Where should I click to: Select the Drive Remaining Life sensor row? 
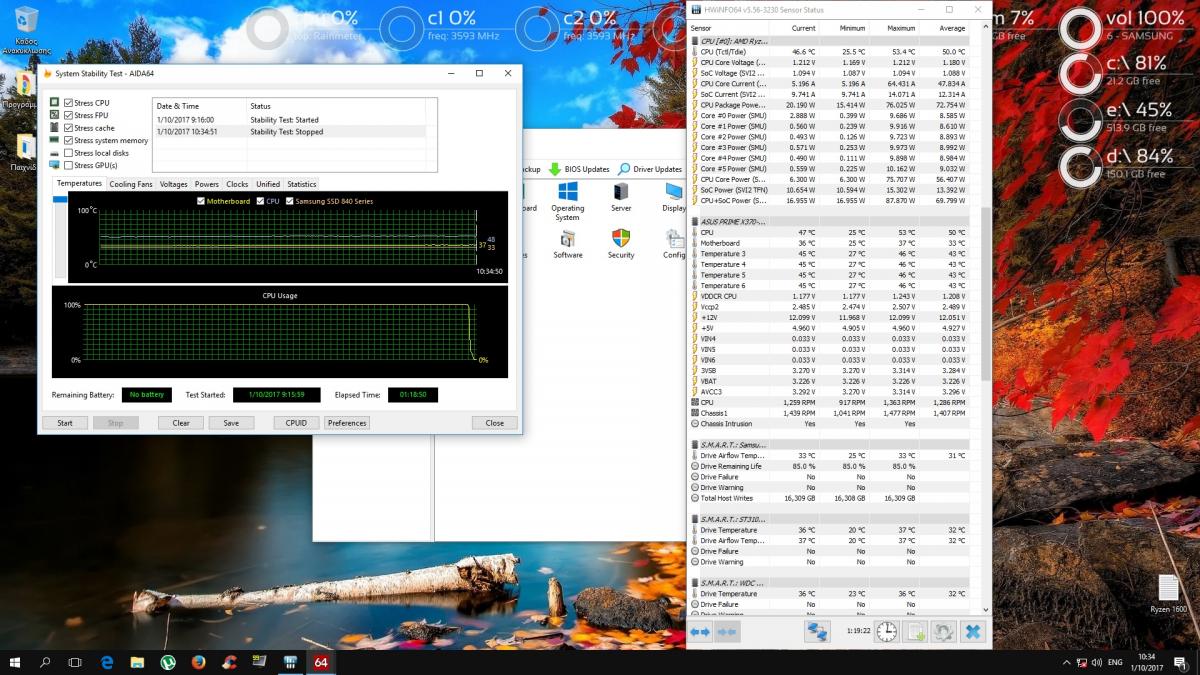coord(829,466)
